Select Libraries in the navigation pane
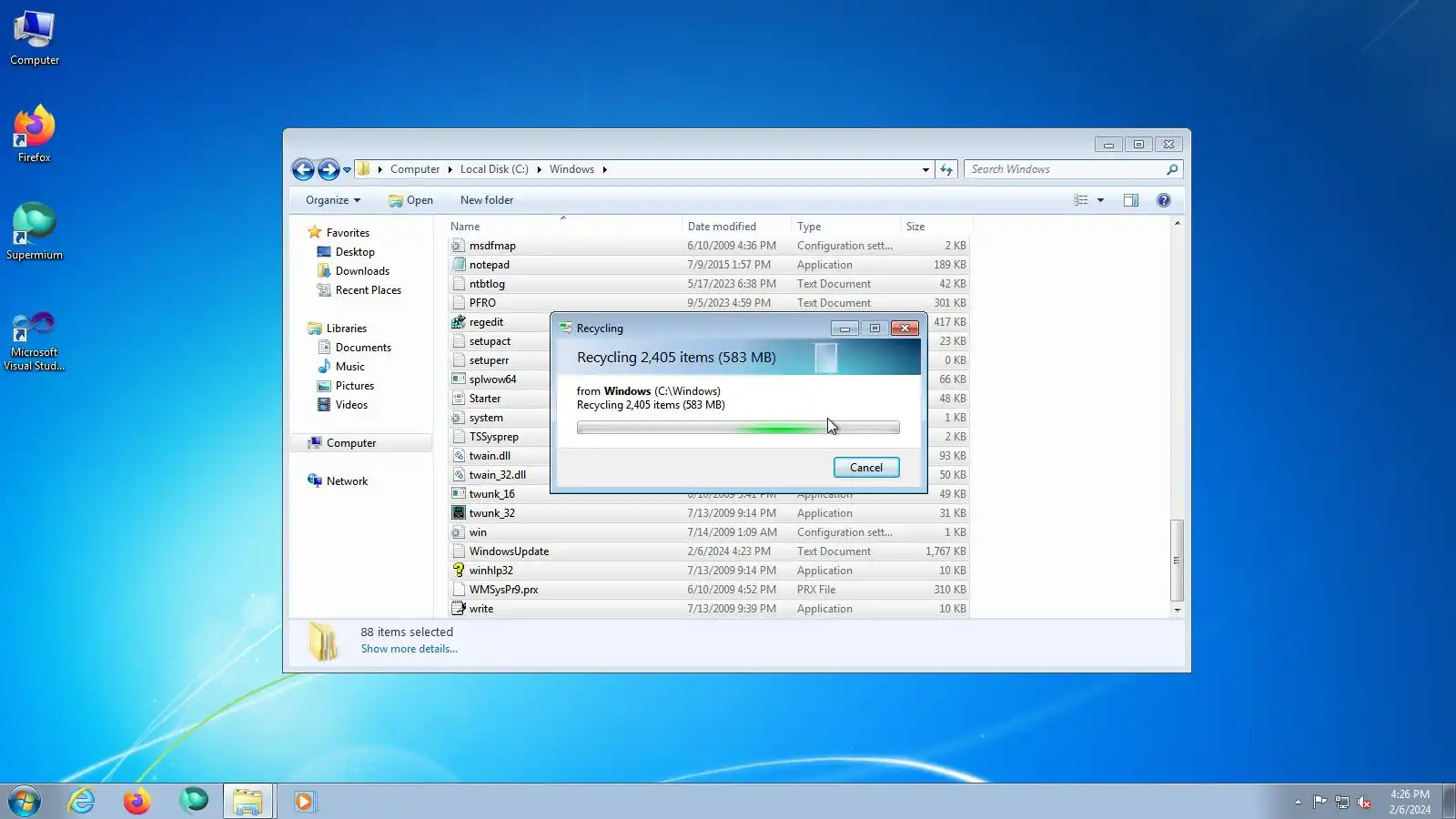 point(338,329)
